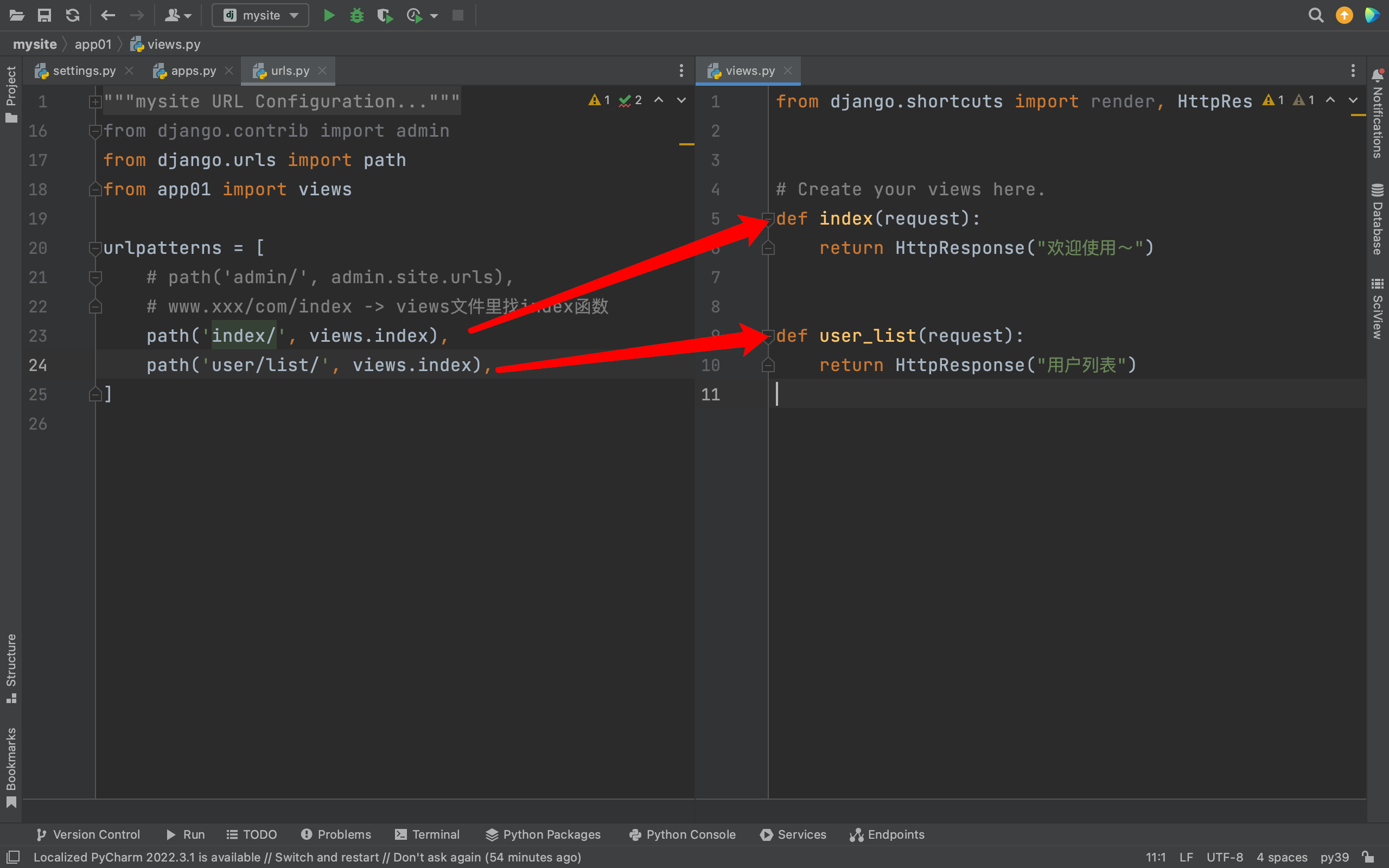Click the Reload from disk icon

[72, 16]
